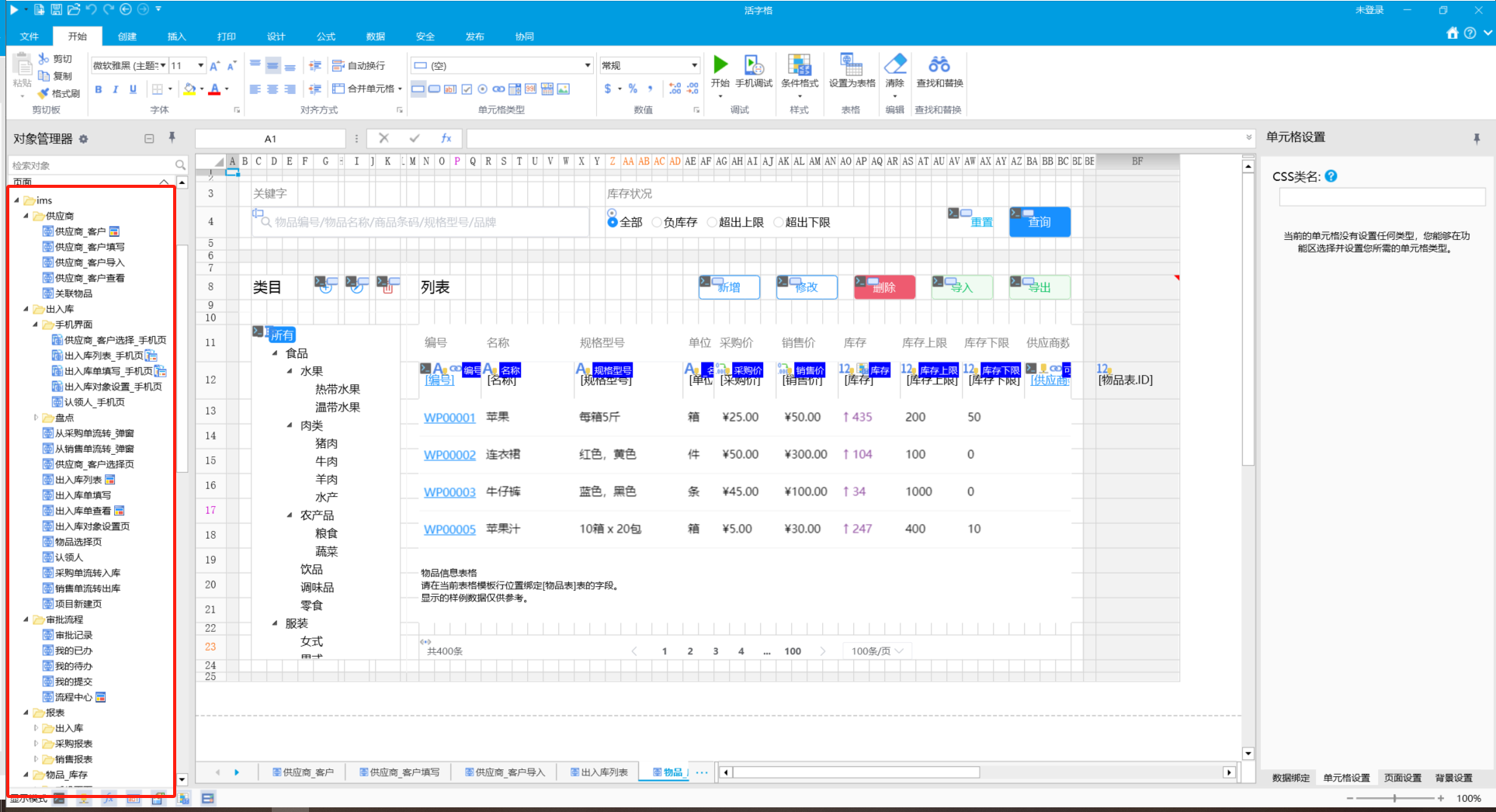Screen dimensions: 1496x812
Task: Click the Mobile Debug (手机调试) icon
Action: coord(753,64)
